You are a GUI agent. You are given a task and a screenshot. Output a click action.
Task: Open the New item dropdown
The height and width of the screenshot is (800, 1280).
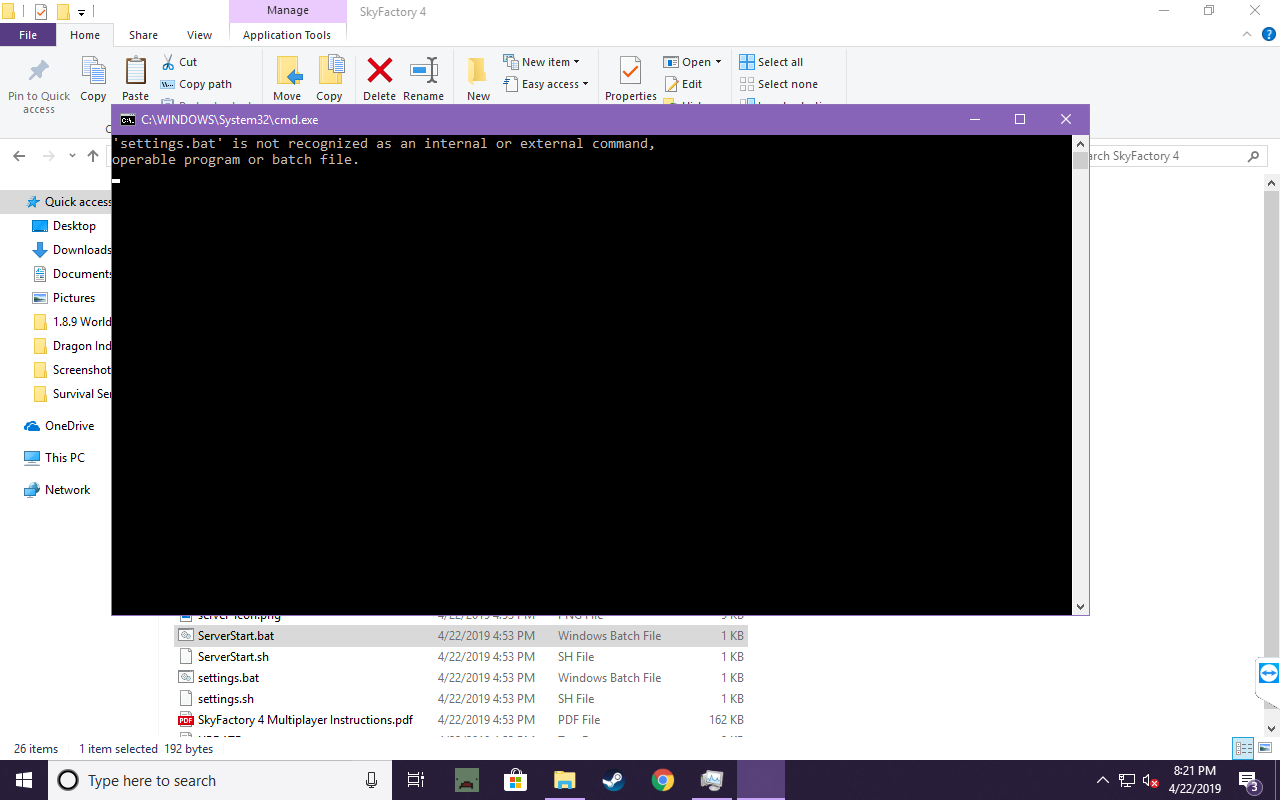pos(541,62)
